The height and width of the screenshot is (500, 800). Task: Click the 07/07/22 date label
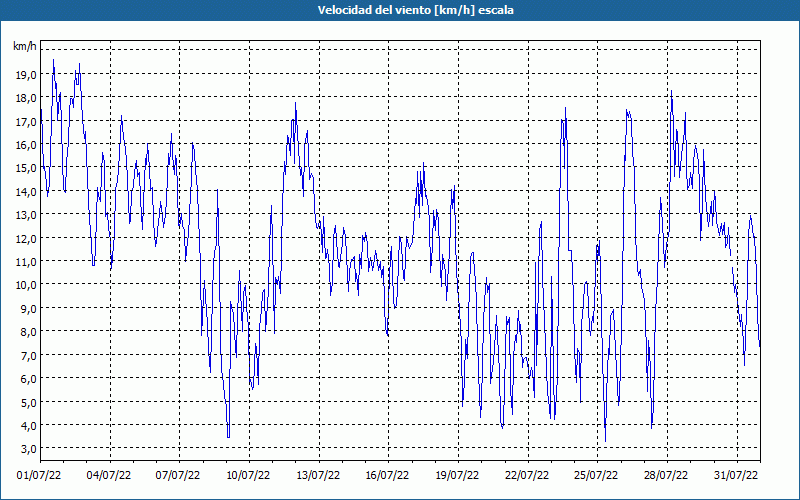point(178,476)
